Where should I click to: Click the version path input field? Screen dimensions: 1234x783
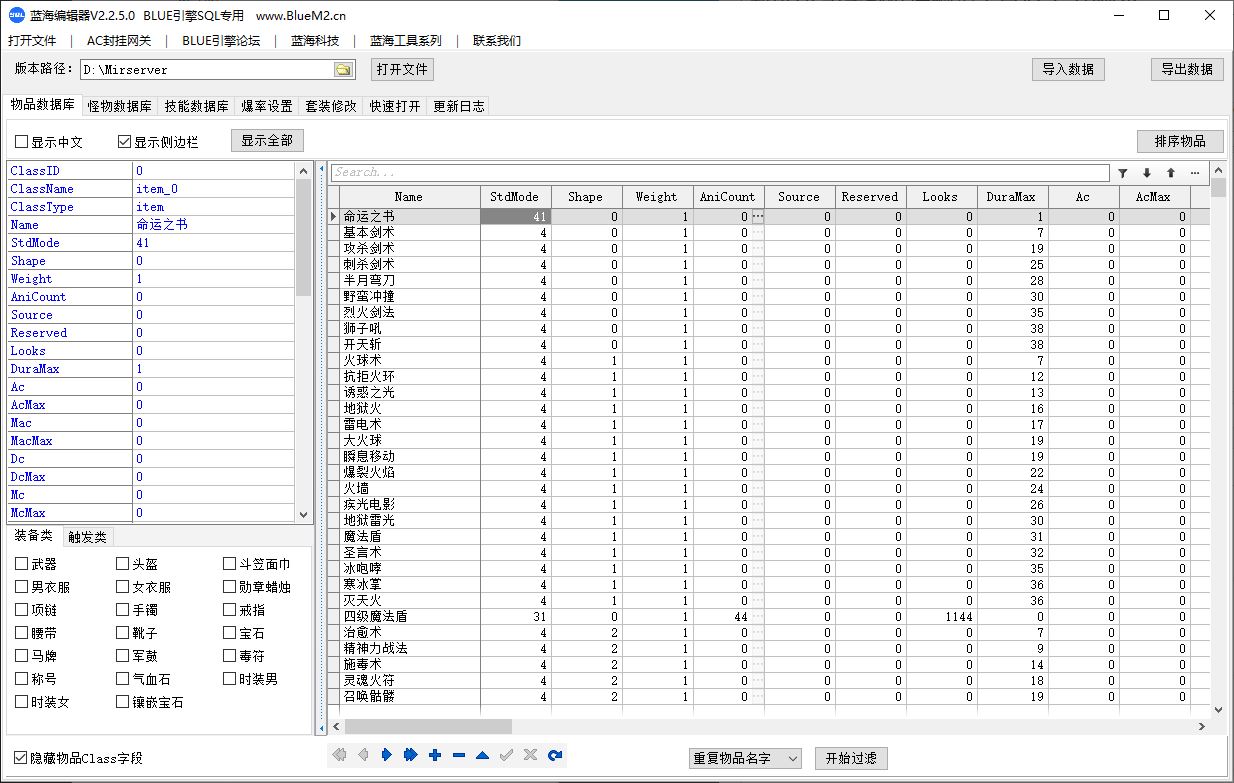[x=206, y=70]
